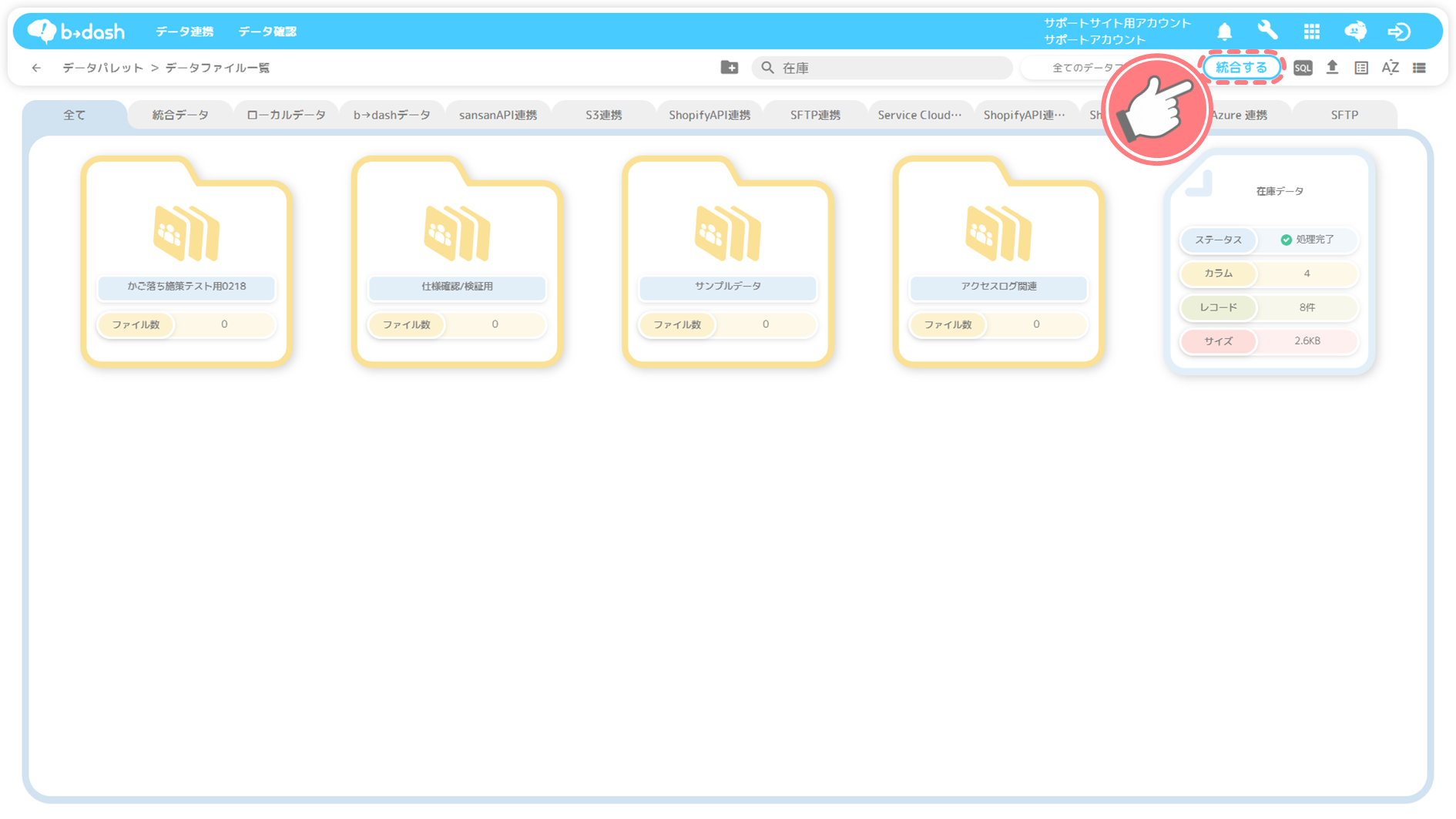Click the データパレット breadcrumb link
The image size is (1456, 819).
(x=103, y=68)
